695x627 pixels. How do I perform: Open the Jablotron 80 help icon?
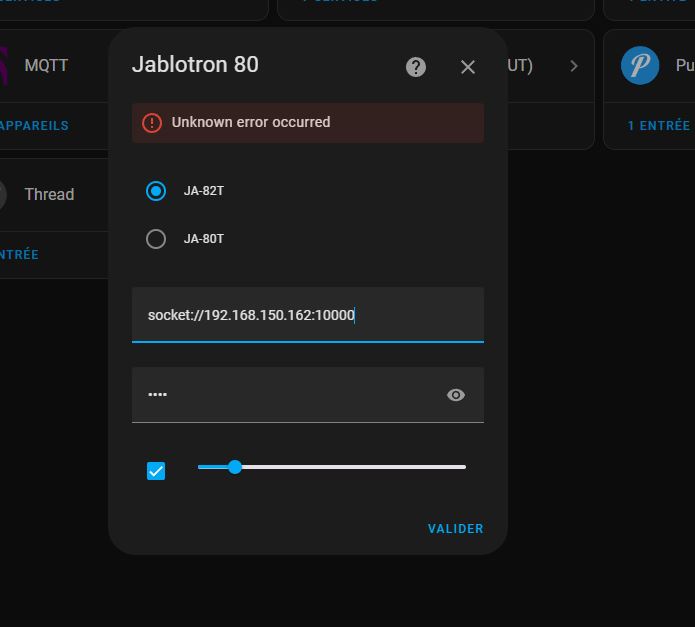point(416,67)
